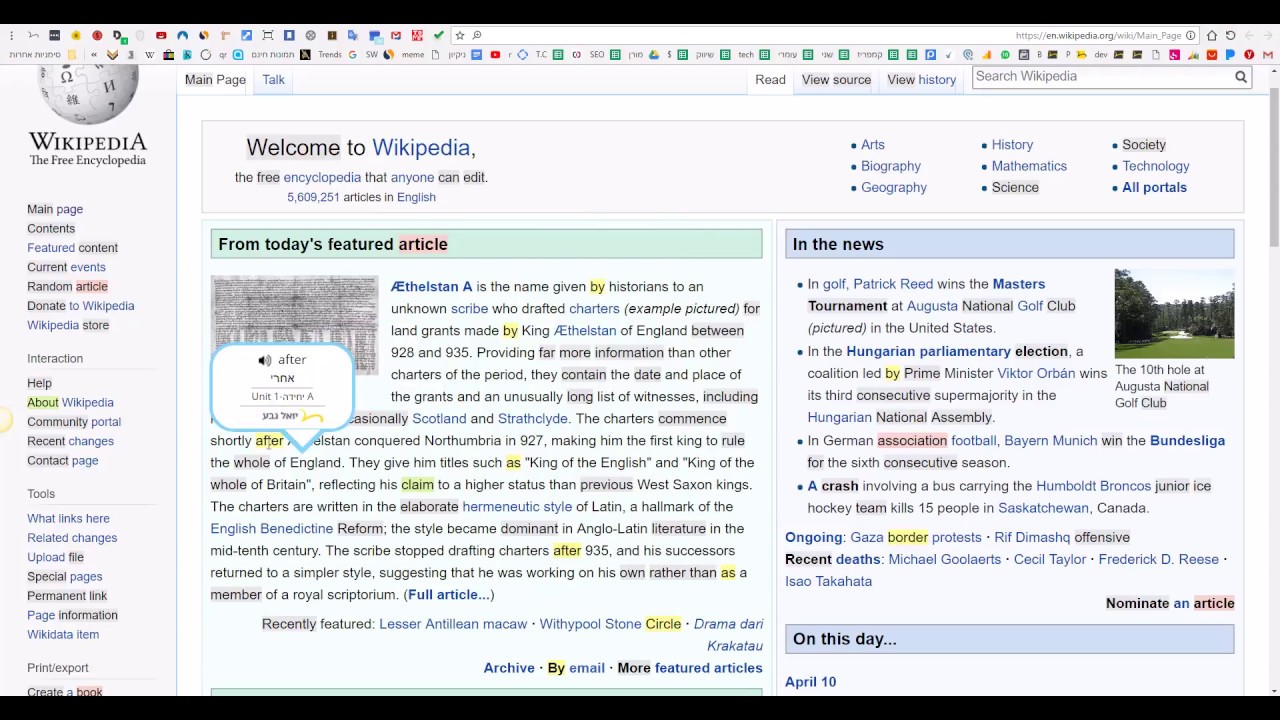1280x720 pixels.
Task: Click the red dollar-circle extension icon
Action: [97, 35]
